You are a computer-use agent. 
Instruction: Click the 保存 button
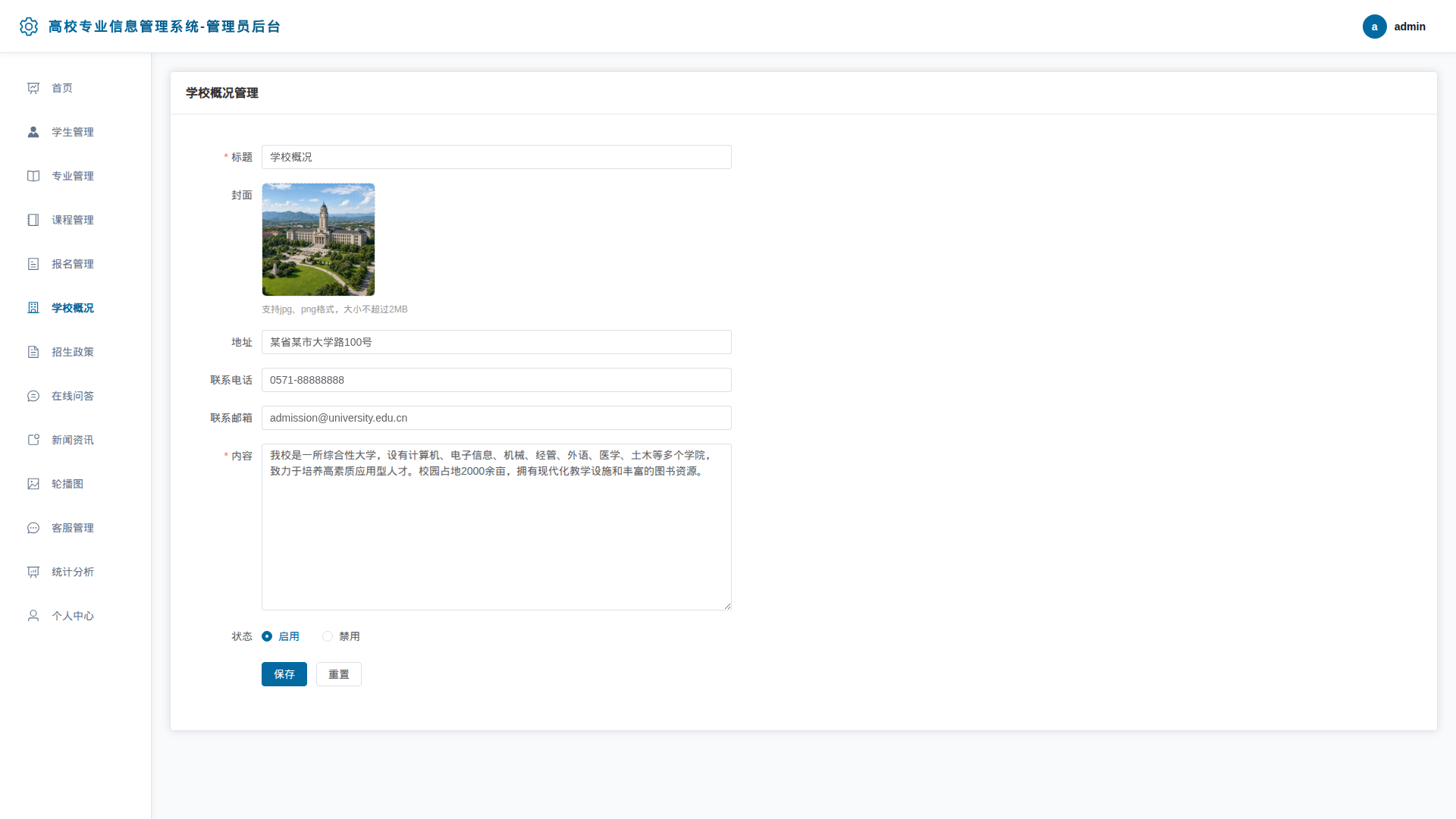tap(284, 674)
